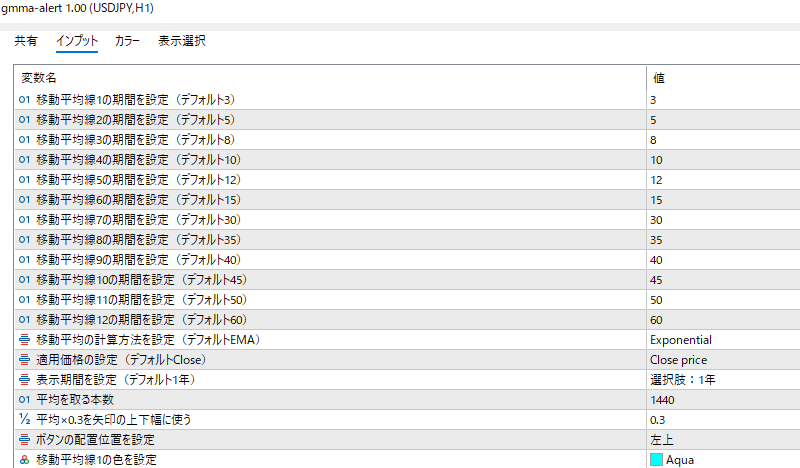Click the enum icon beside ボタンの配置位置 row
Screen dimensions: 800x468
coord(25,439)
